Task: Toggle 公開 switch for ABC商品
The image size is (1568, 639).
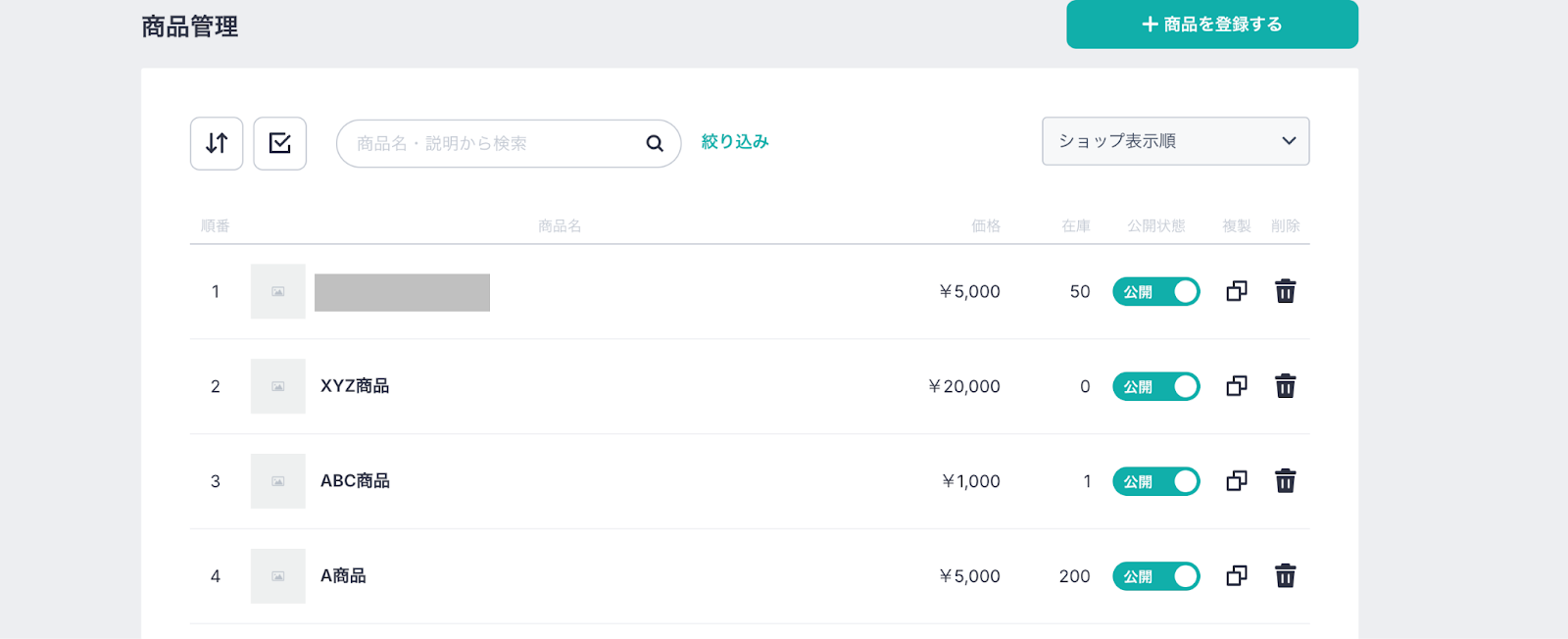Action: click(1156, 481)
